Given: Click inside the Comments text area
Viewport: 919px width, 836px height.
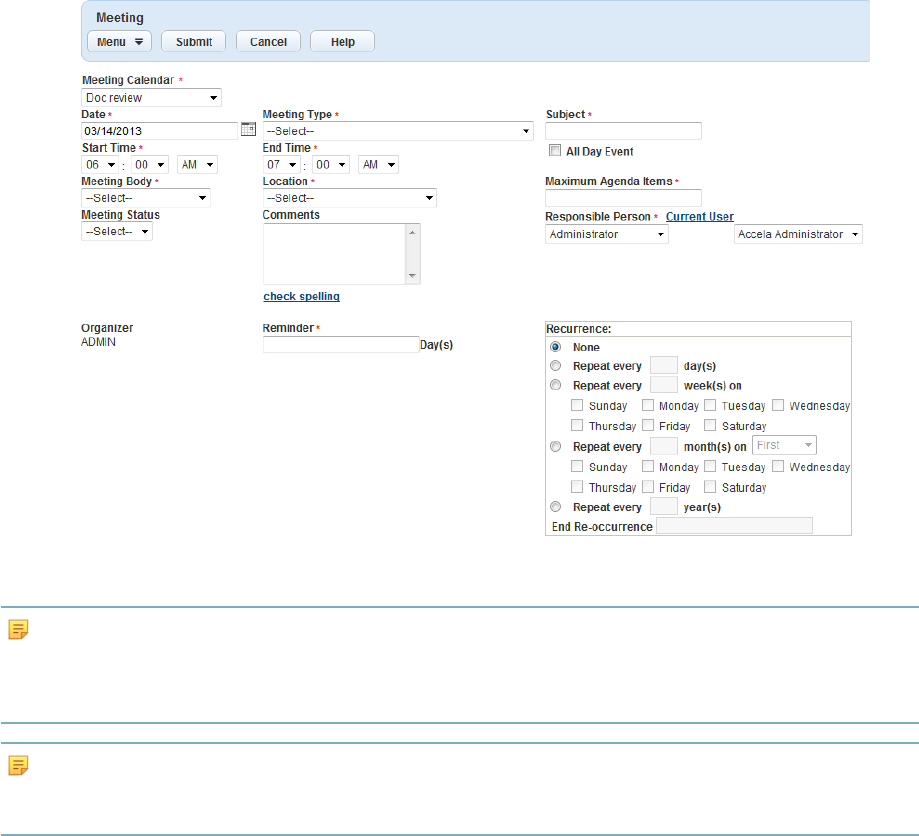Looking at the screenshot, I should point(334,254).
